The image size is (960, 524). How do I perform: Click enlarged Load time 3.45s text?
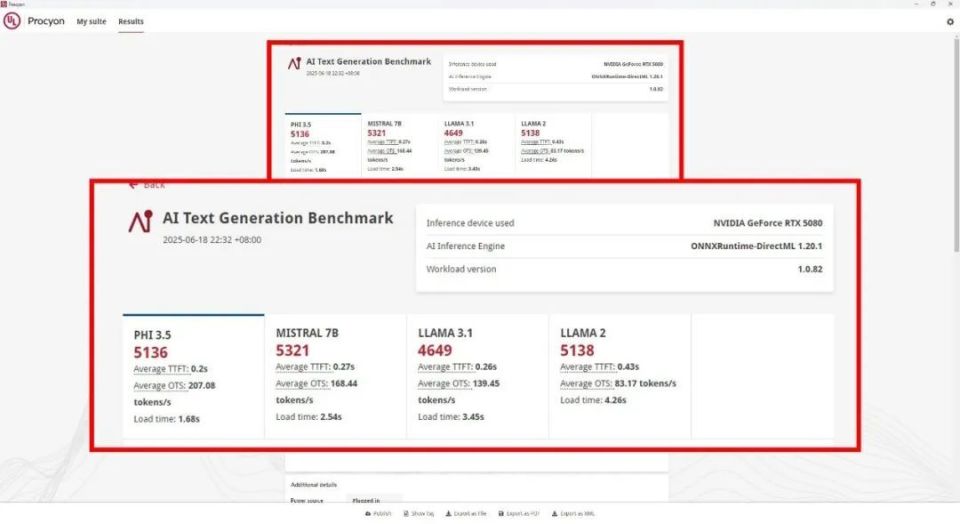[x=451, y=417]
